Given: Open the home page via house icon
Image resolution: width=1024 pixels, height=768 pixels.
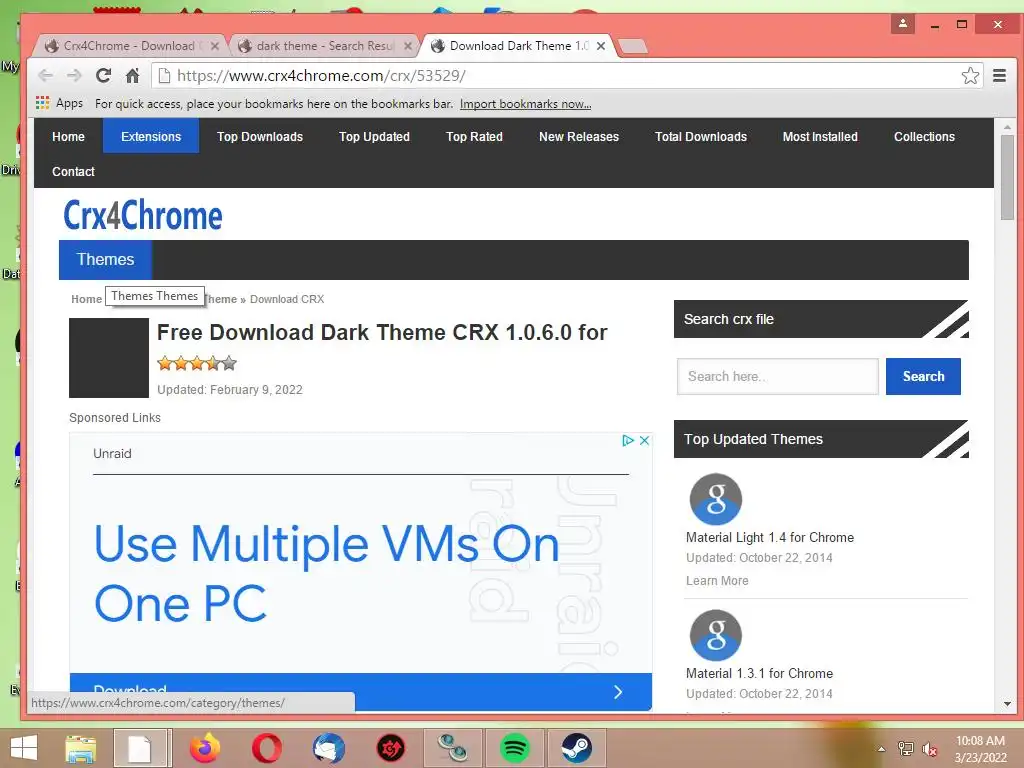Looking at the screenshot, I should [133, 76].
